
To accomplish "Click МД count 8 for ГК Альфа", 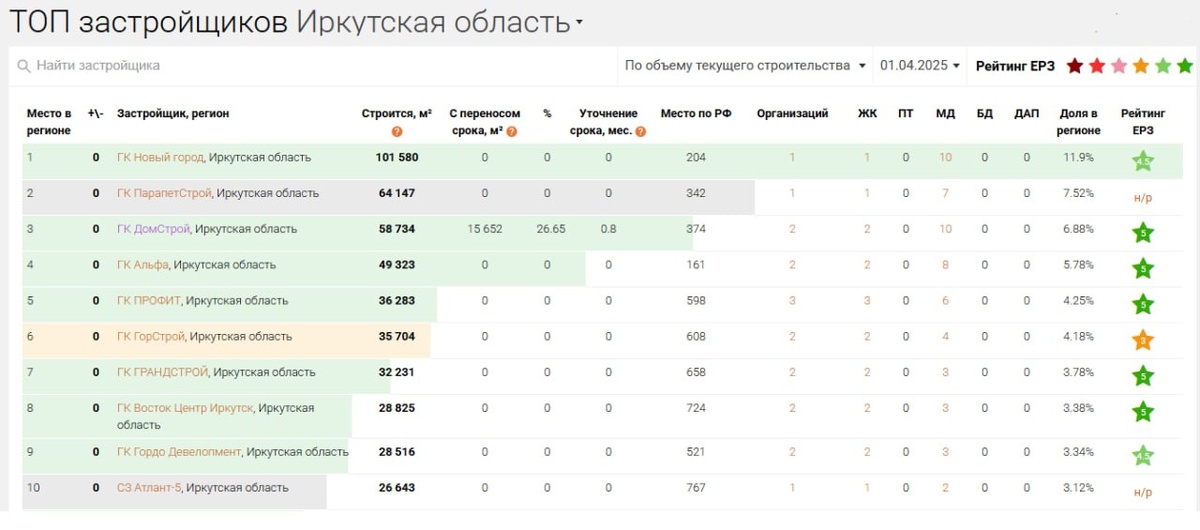I will coord(945,265).
